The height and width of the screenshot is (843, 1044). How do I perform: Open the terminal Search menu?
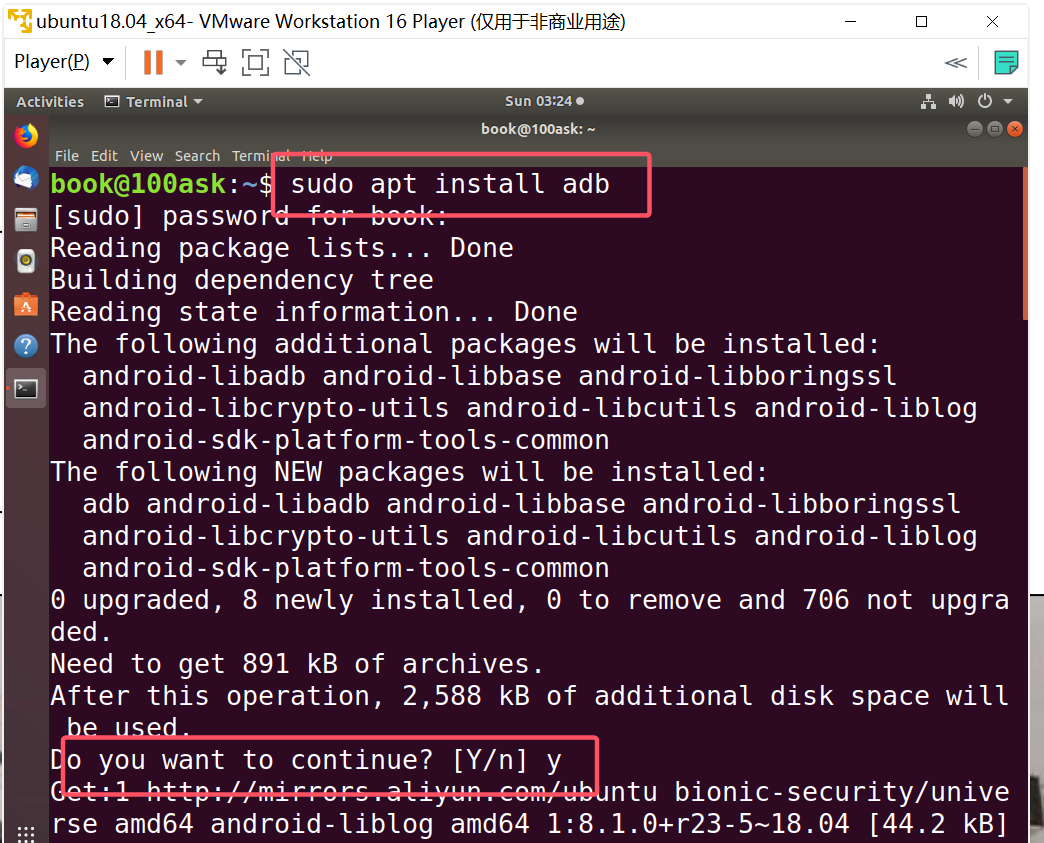coord(197,156)
